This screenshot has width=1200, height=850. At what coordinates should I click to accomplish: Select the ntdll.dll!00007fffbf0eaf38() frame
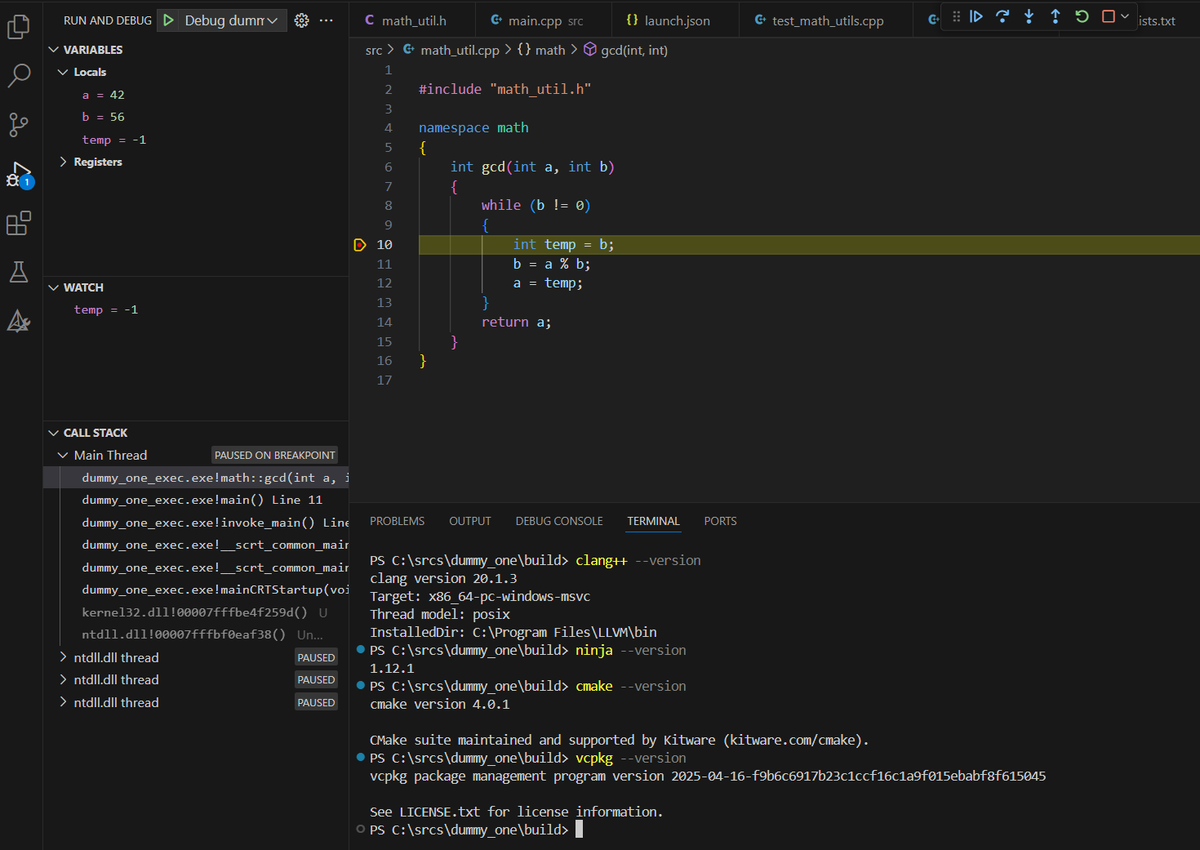(x=195, y=635)
